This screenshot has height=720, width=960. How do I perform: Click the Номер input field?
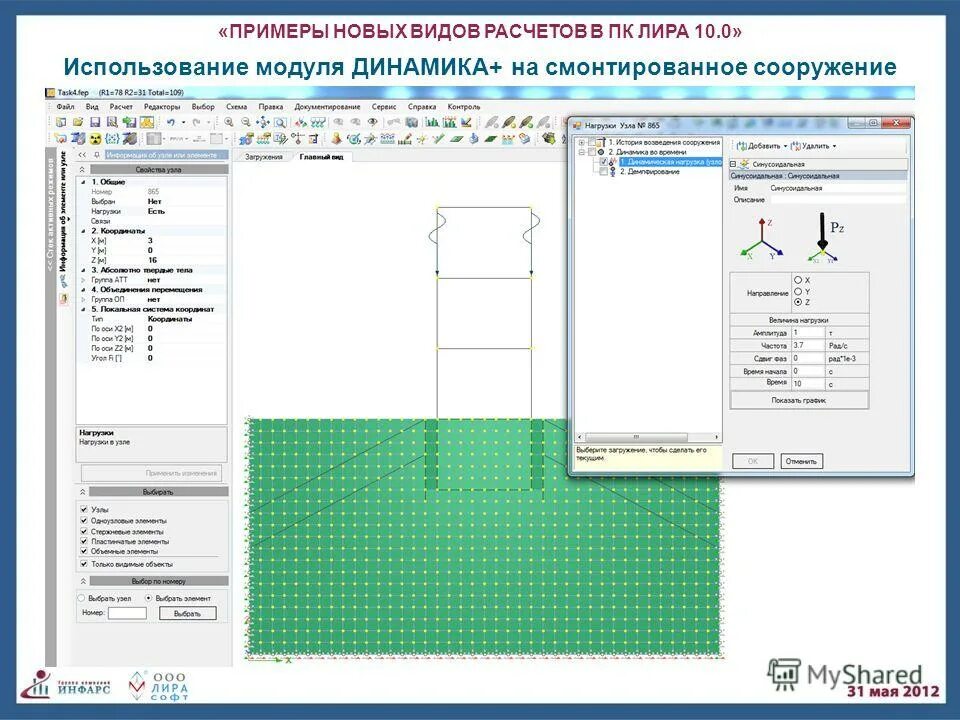[127, 613]
